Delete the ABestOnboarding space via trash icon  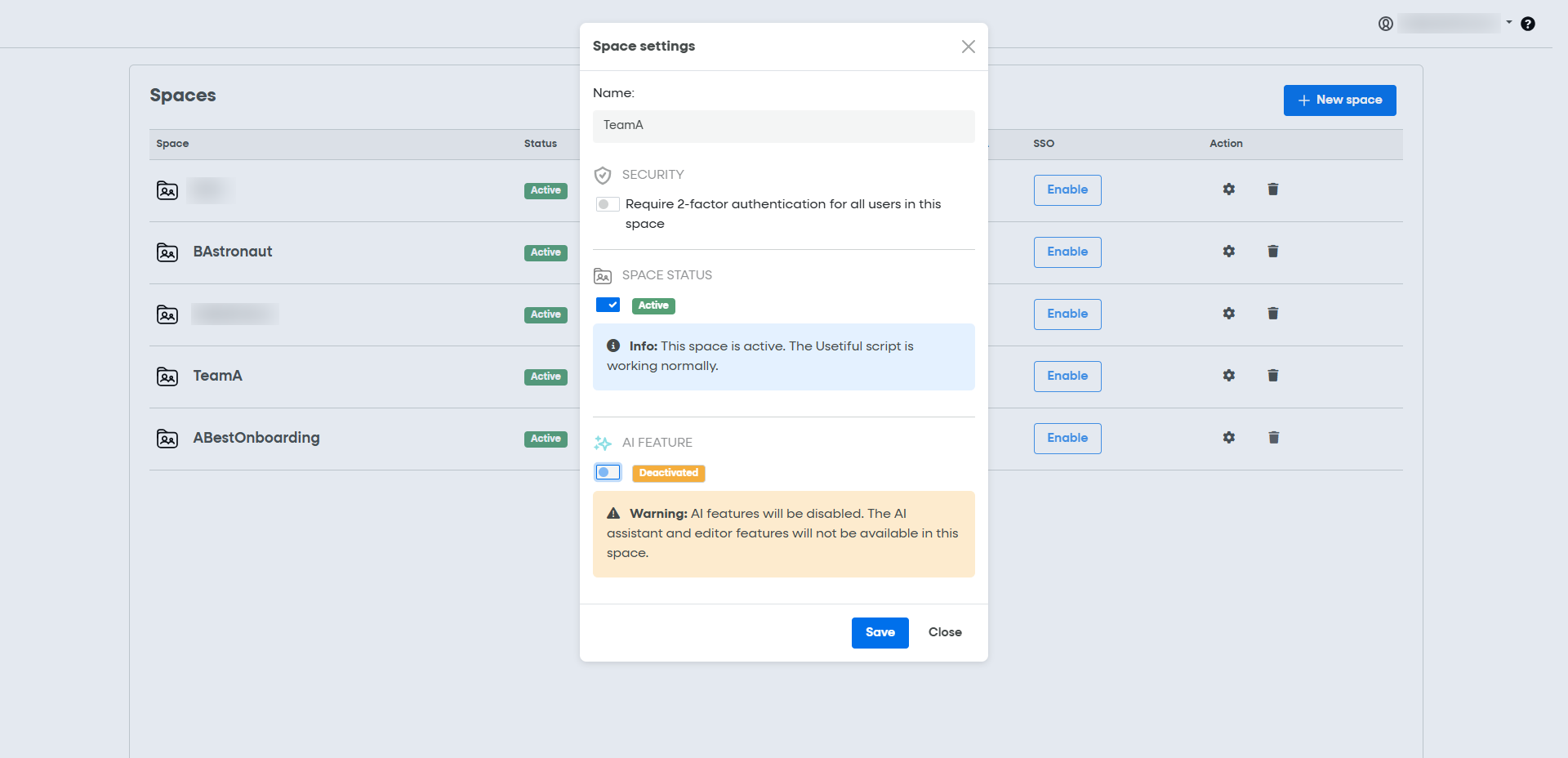1272,438
